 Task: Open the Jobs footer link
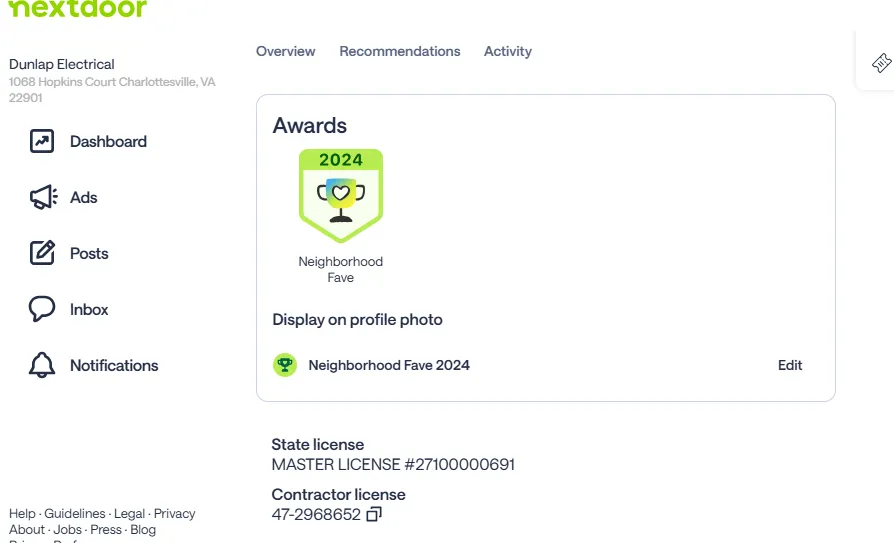pos(68,530)
